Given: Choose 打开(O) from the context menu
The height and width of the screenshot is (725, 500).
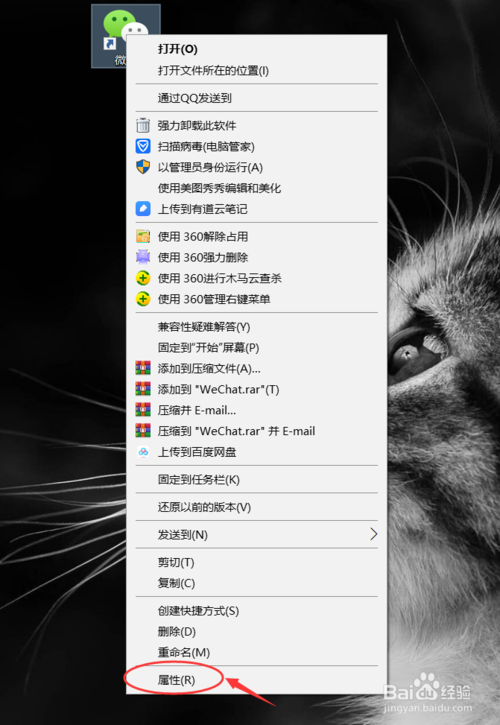Looking at the screenshot, I should point(256,49).
